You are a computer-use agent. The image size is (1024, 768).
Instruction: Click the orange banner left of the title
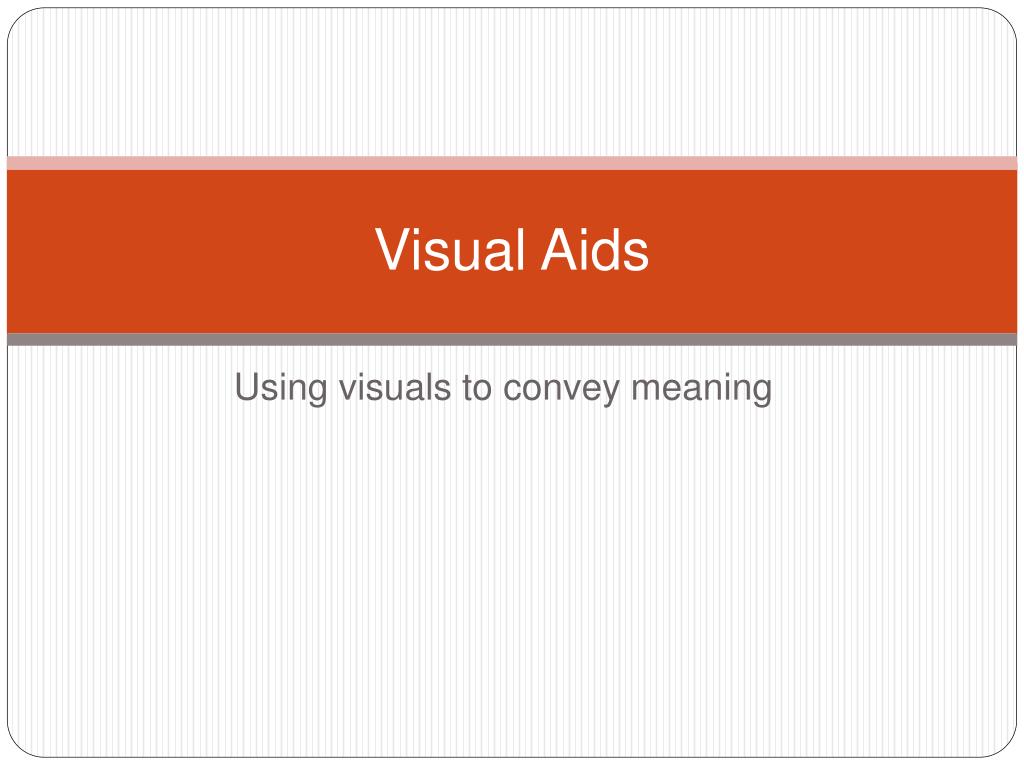coord(189,251)
